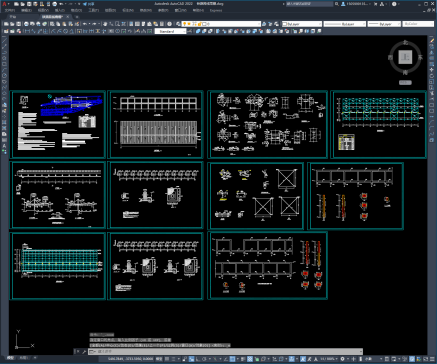Open quick access toolbar customize arrow
This screenshot has width=437, height=364.
[79, 4]
